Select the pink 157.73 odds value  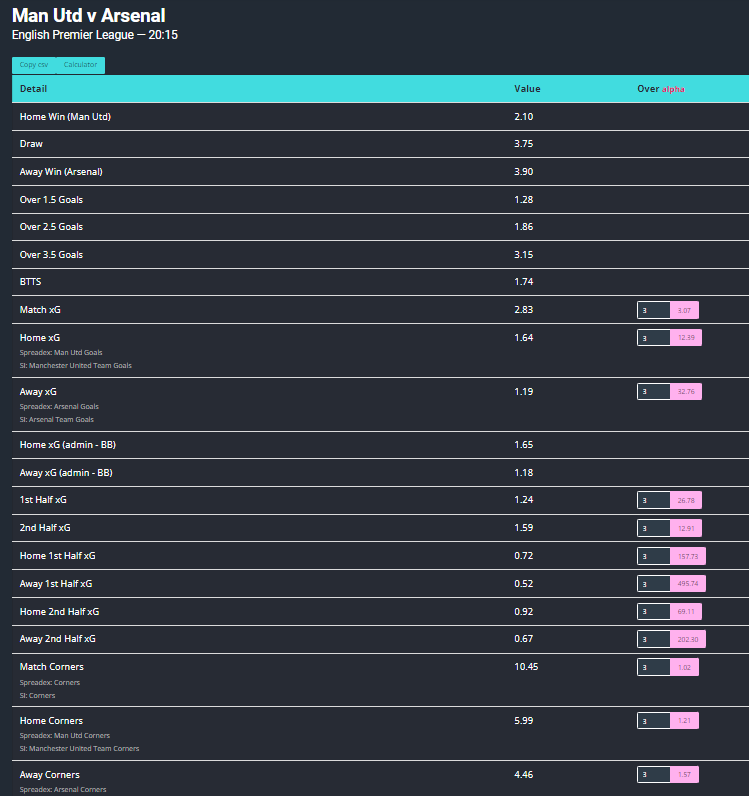(688, 556)
